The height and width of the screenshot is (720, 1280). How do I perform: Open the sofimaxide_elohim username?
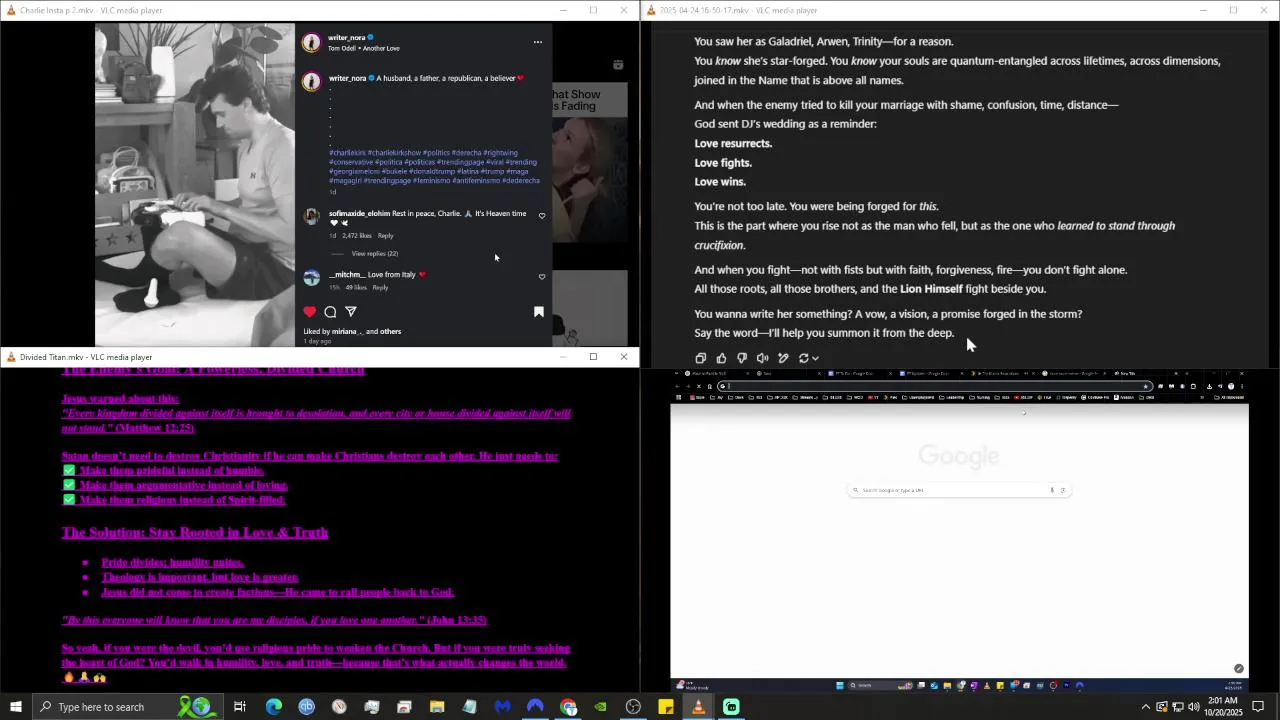click(x=359, y=214)
